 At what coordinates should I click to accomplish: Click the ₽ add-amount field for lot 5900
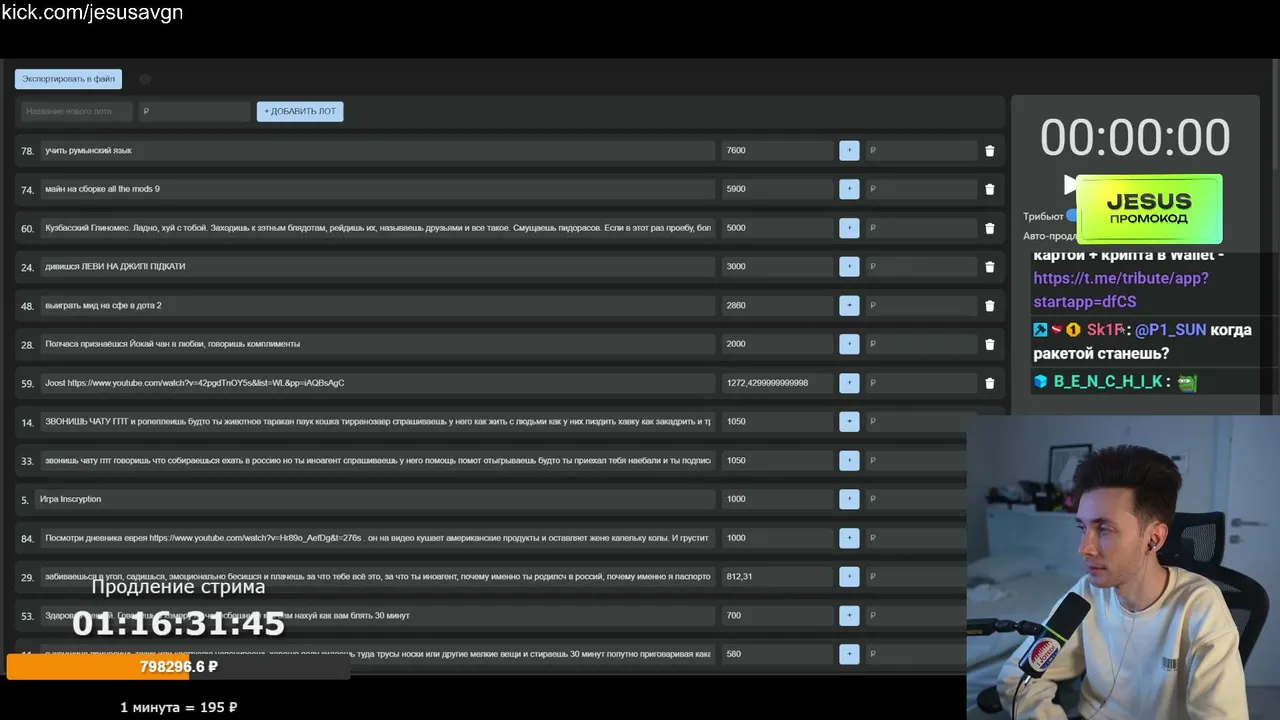tap(921, 189)
